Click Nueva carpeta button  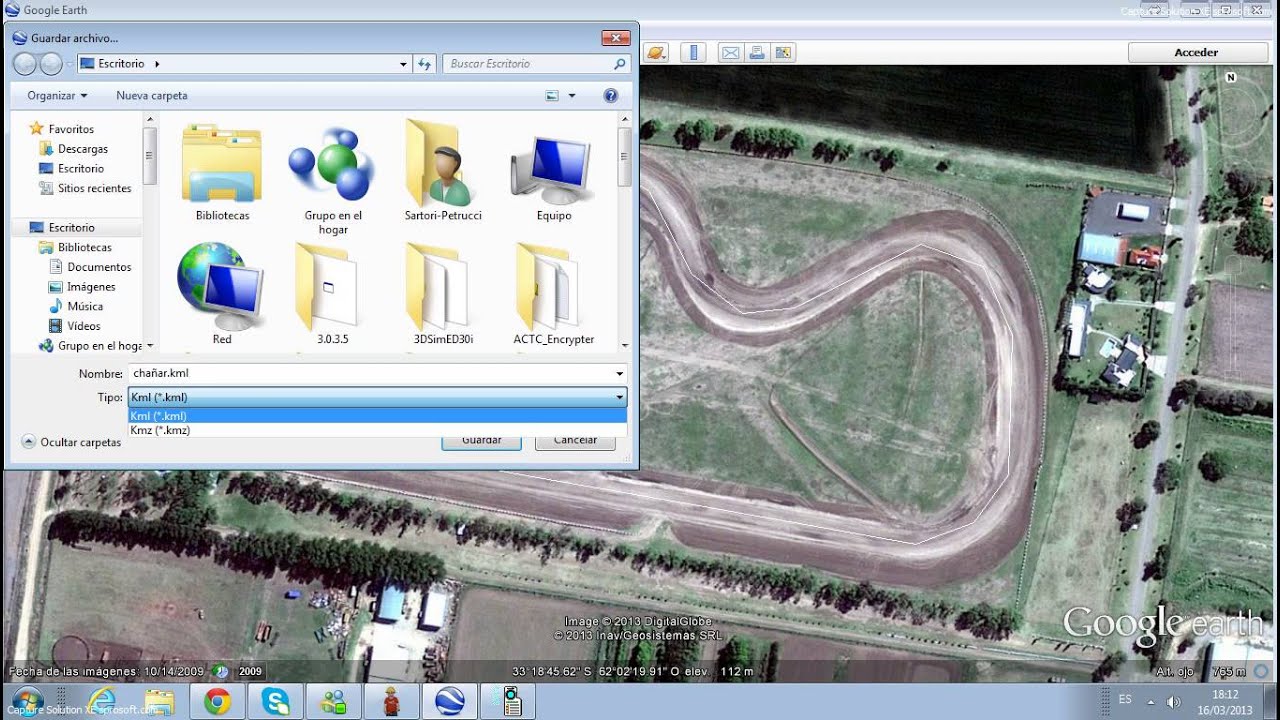click(x=152, y=95)
